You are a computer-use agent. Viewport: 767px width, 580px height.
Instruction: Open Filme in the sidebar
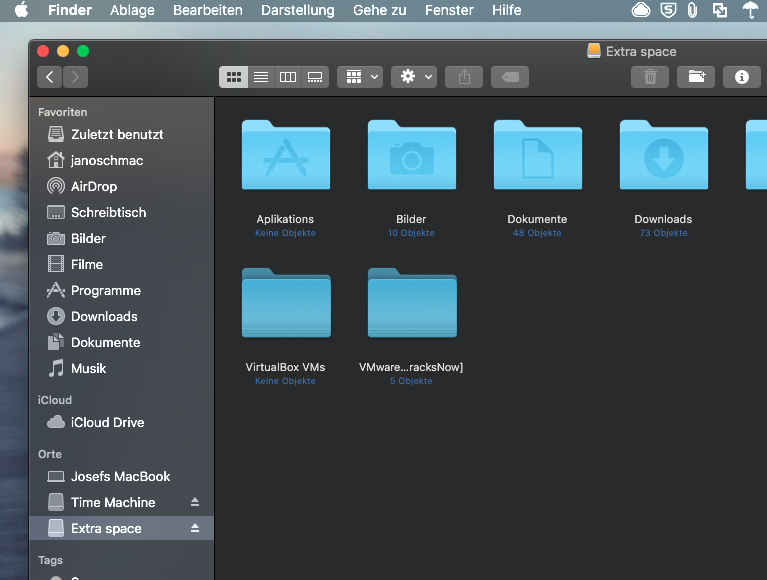click(121, 265)
